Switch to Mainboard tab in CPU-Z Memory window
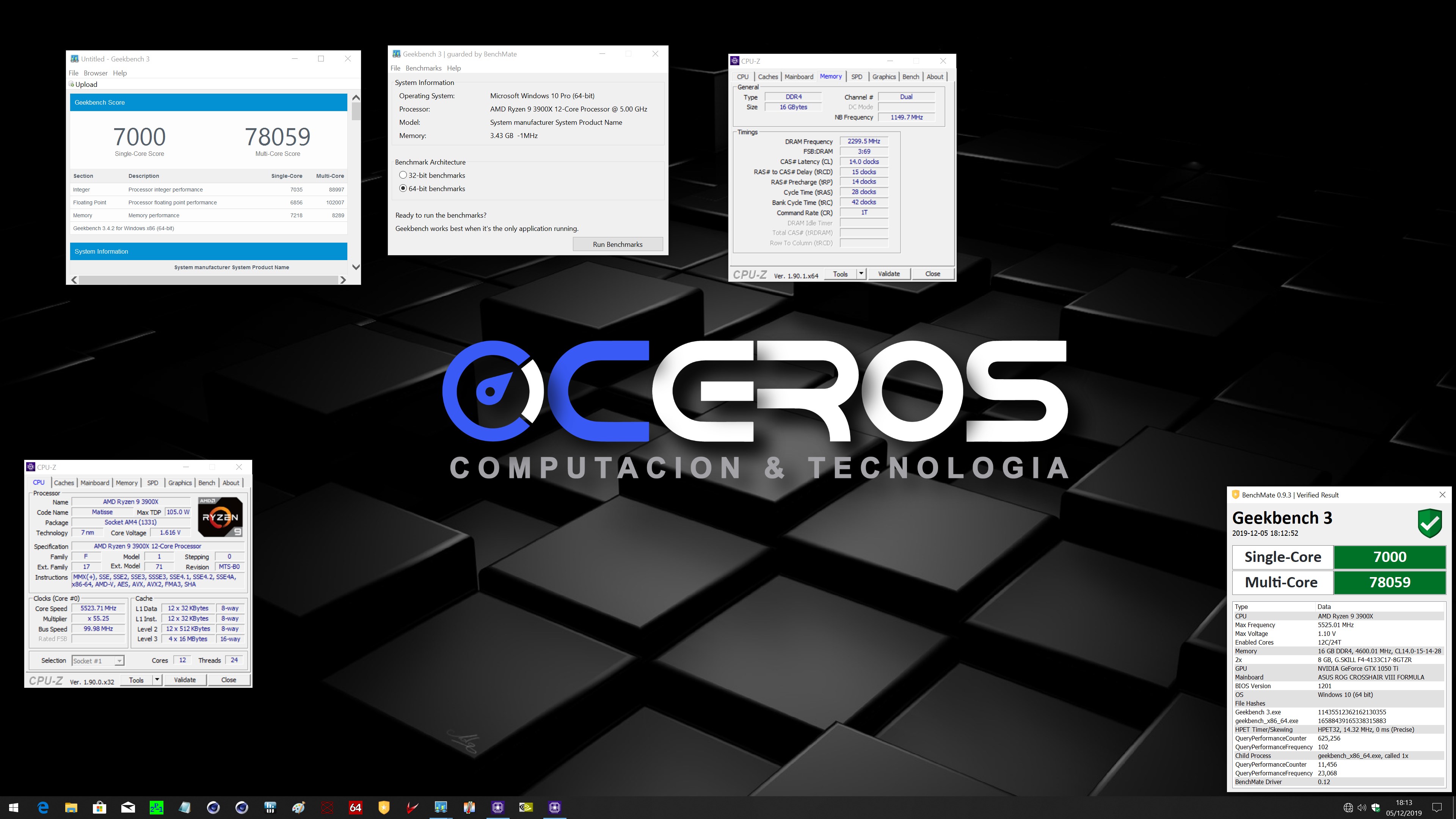This screenshot has width=1456, height=819. [x=799, y=77]
